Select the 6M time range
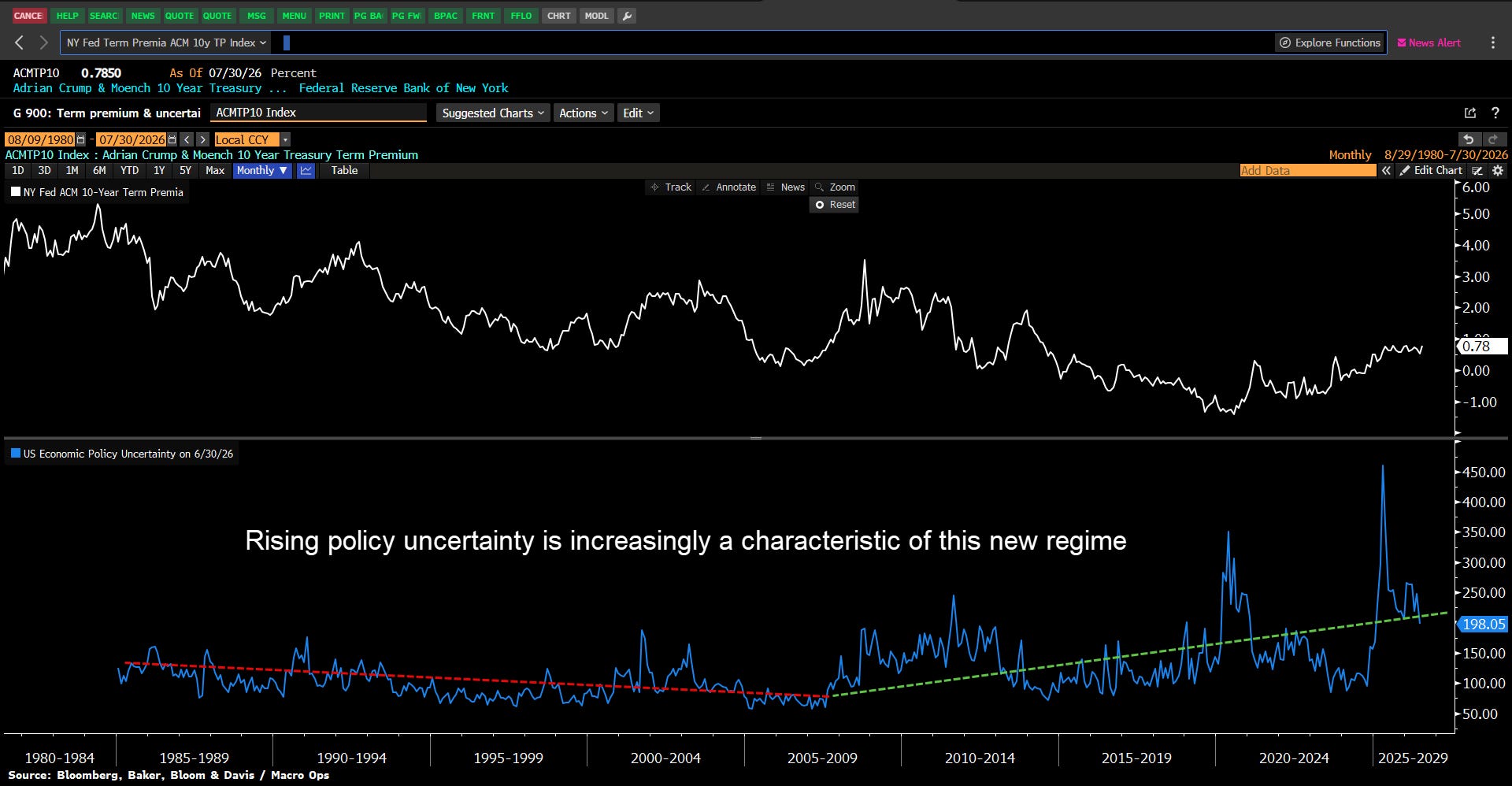Image resolution: width=1512 pixels, height=786 pixels. [x=99, y=170]
